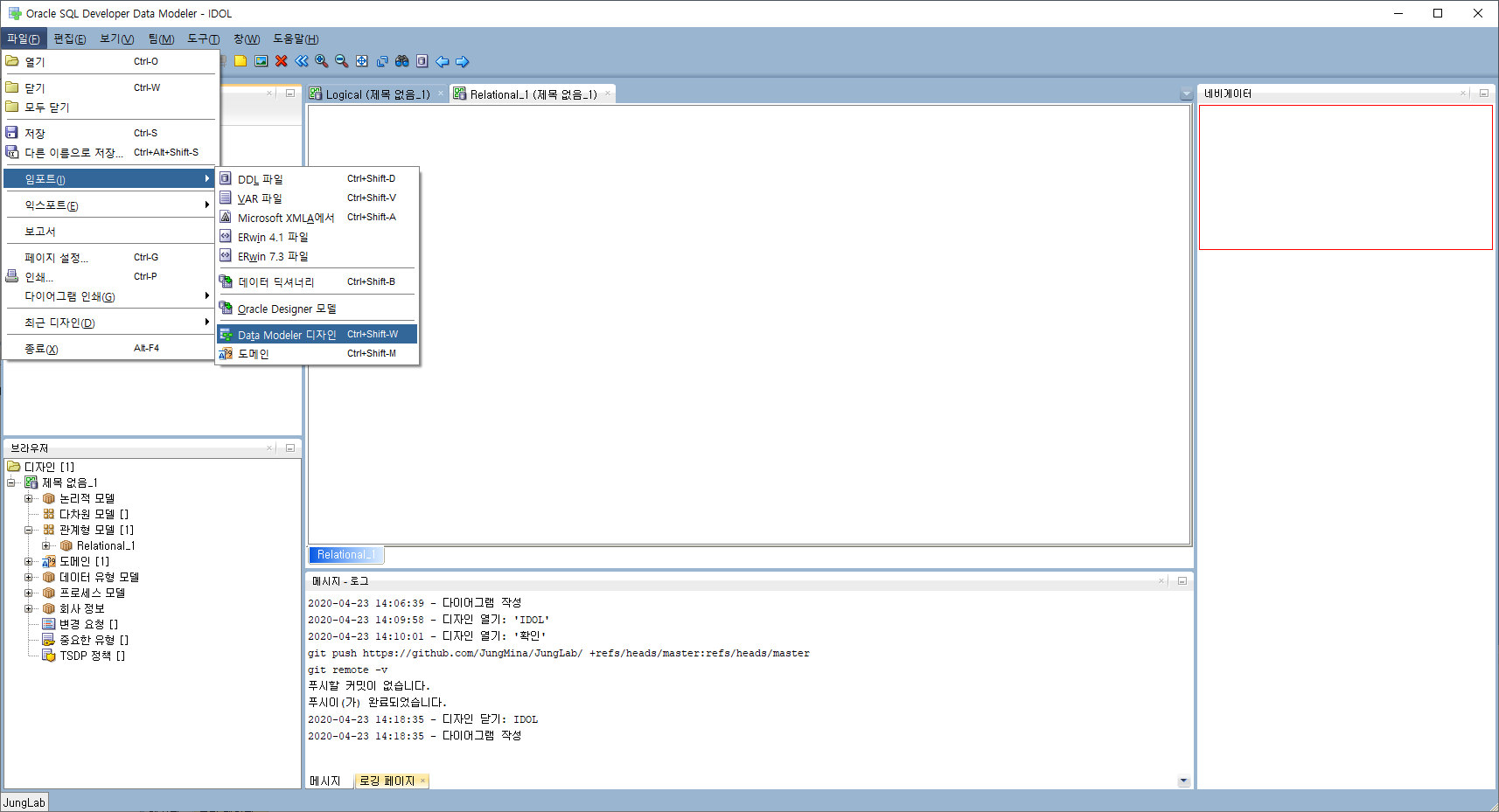Click the 디자인 [1] folder icon
The height and width of the screenshot is (812, 1499).
coord(14,467)
